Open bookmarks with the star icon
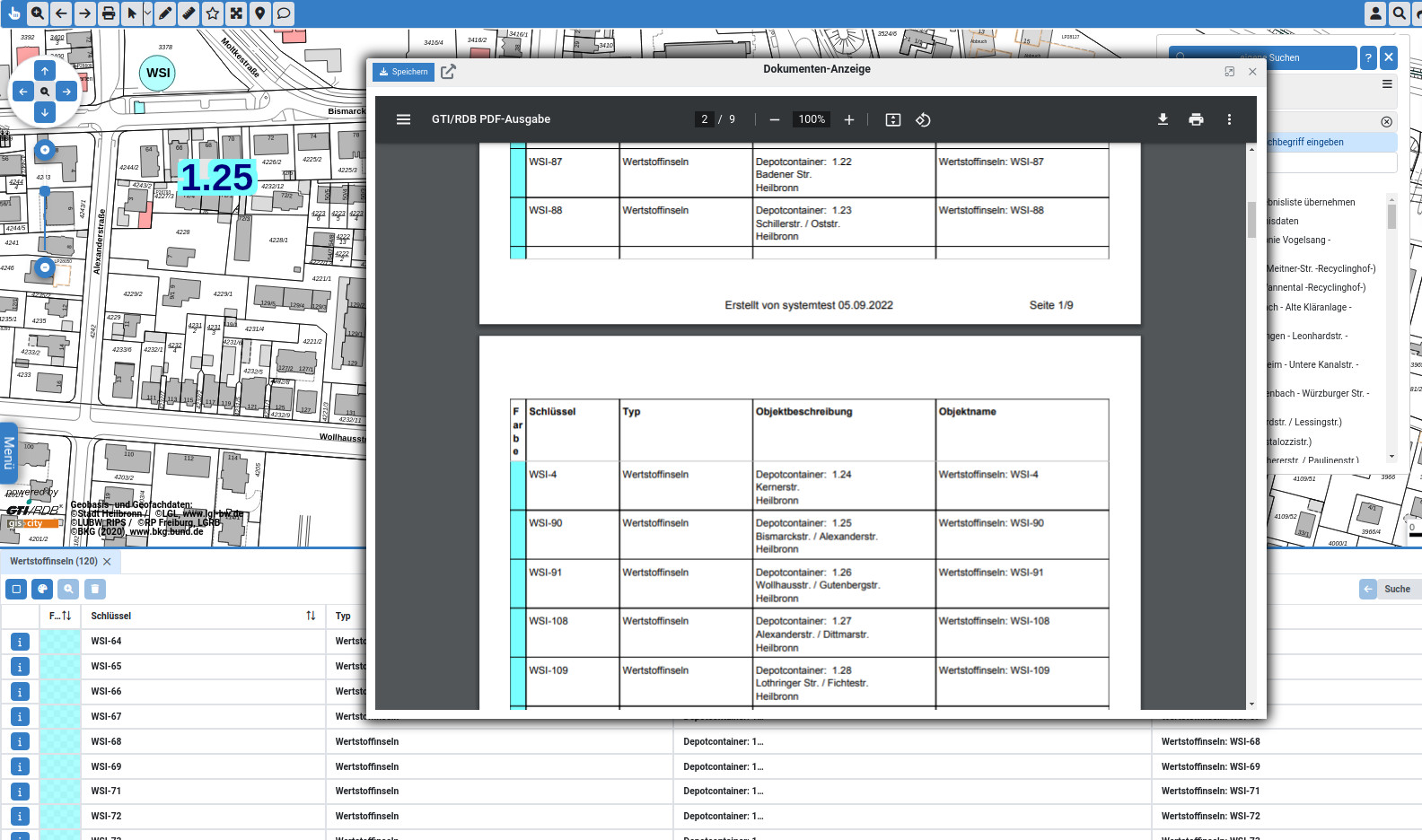The image size is (1422, 840). point(213,13)
